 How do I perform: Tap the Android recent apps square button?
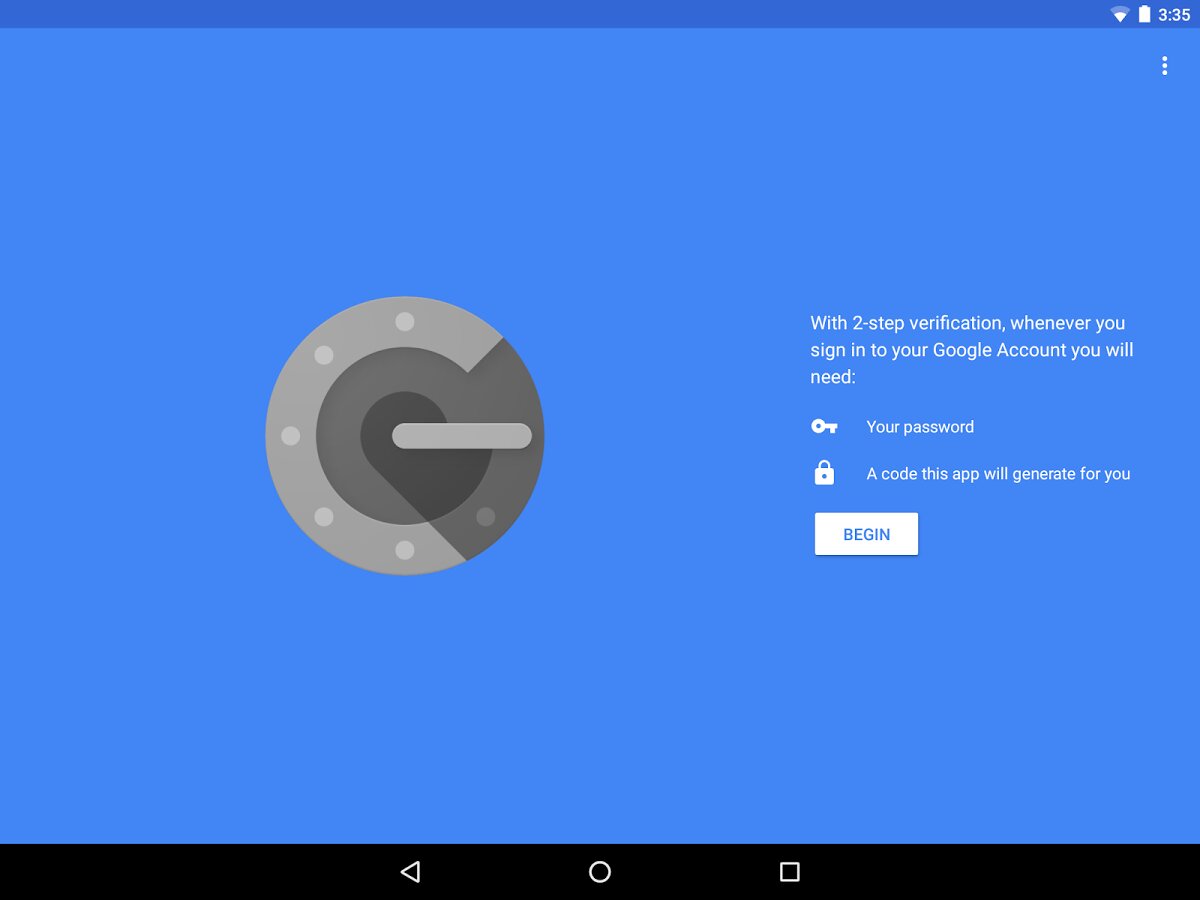pyautogui.click(x=790, y=872)
